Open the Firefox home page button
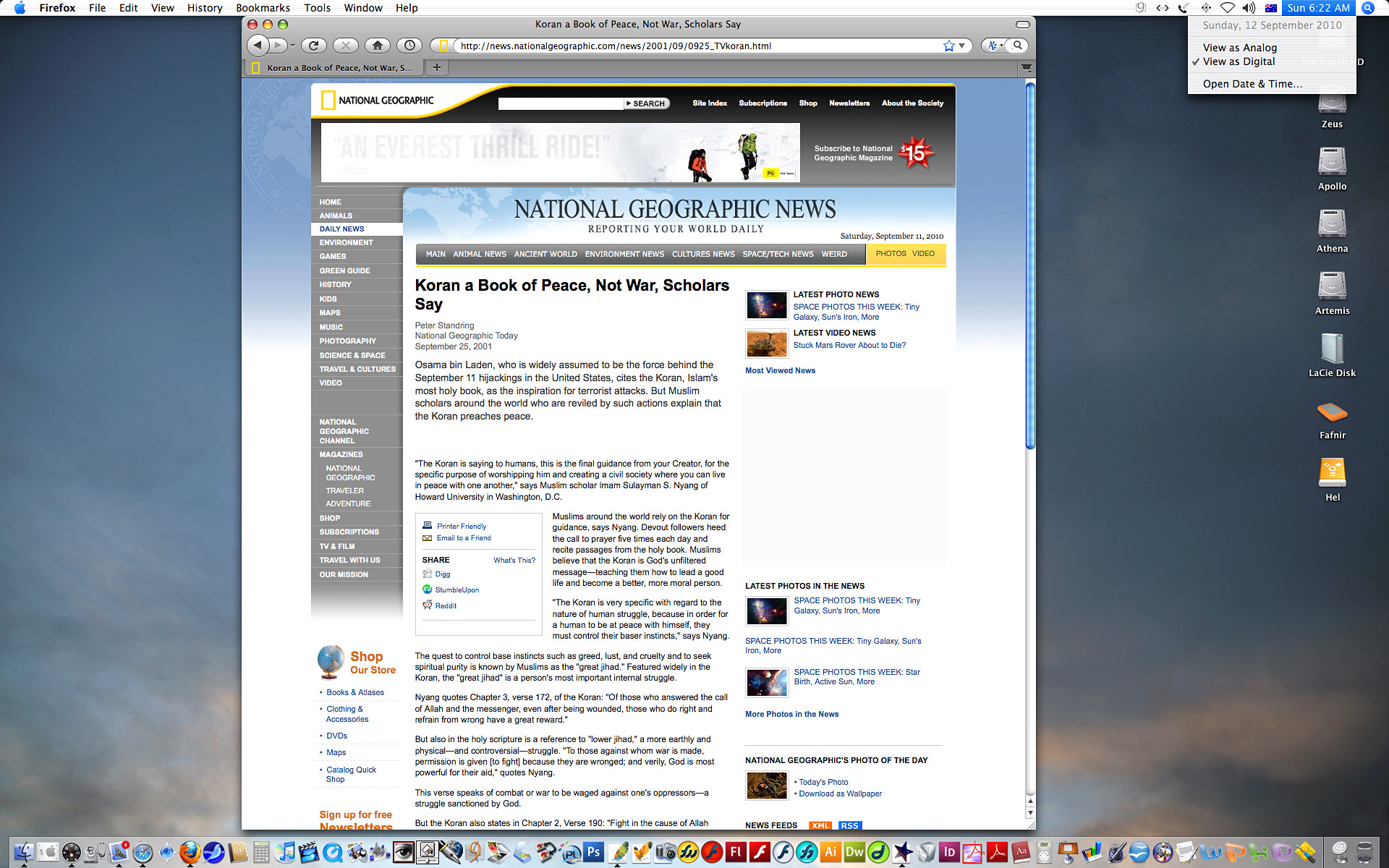 coord(378,46)
